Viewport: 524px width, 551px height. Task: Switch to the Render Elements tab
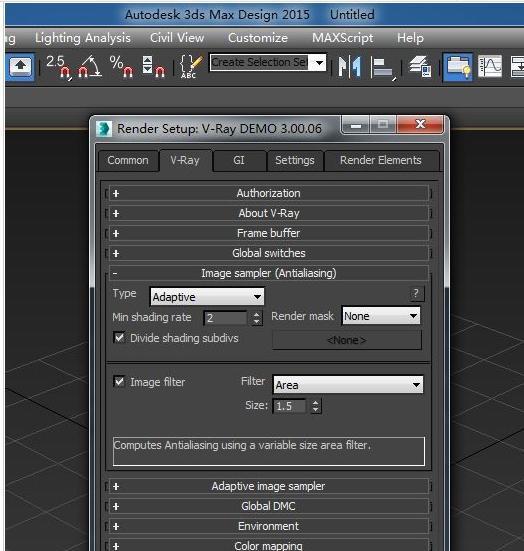click(381, 161)
